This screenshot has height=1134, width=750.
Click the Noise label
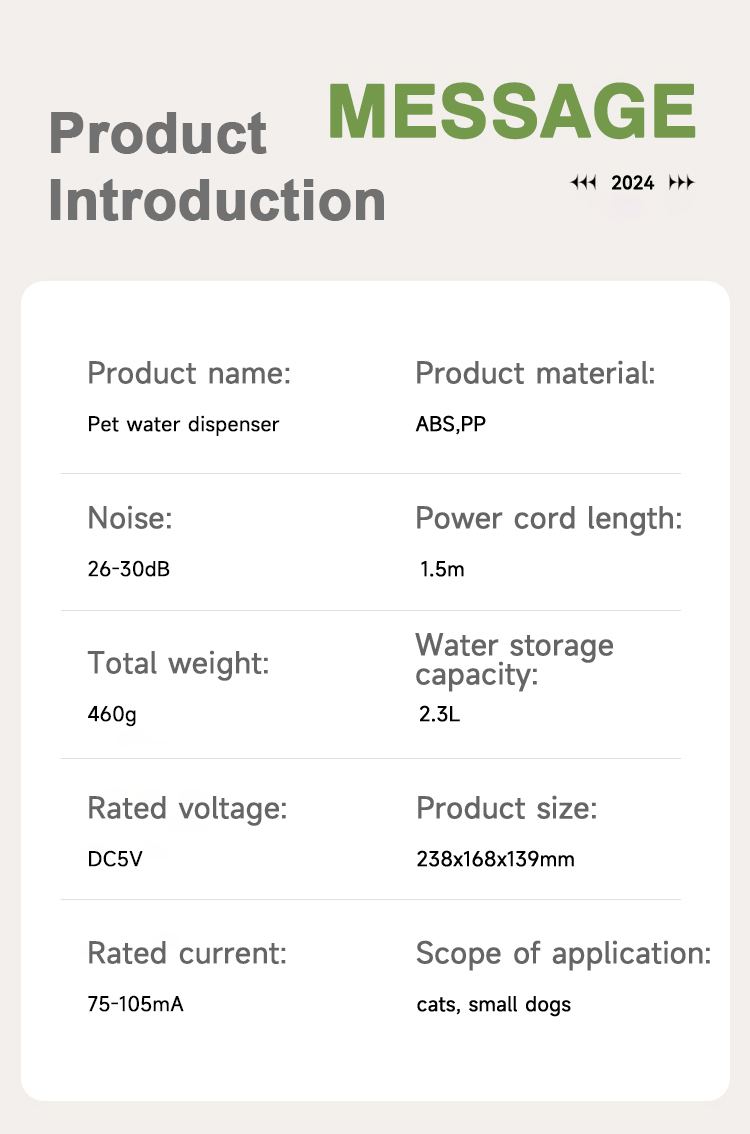130,518
